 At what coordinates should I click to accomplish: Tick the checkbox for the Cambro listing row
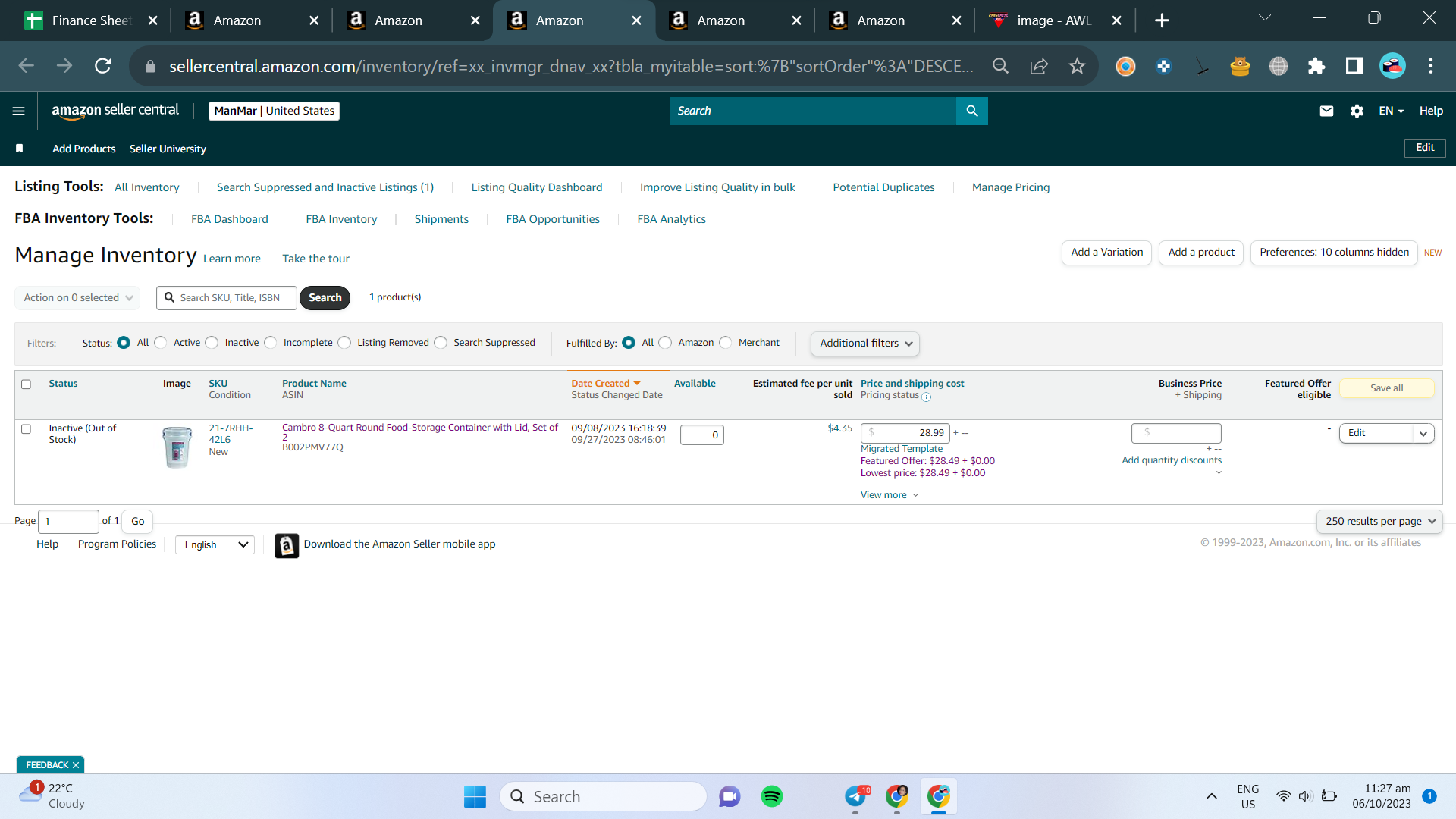point(27,429)
